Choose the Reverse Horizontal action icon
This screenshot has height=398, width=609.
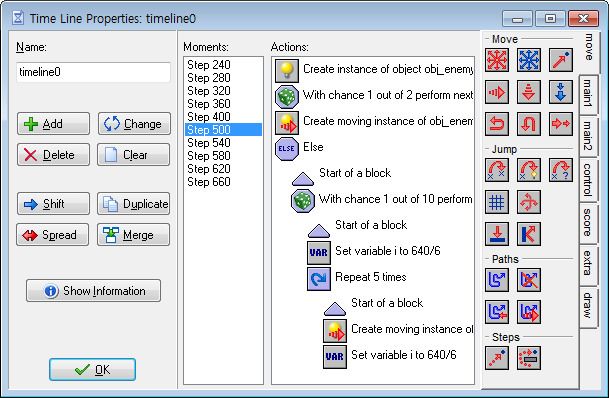point(497,124)
